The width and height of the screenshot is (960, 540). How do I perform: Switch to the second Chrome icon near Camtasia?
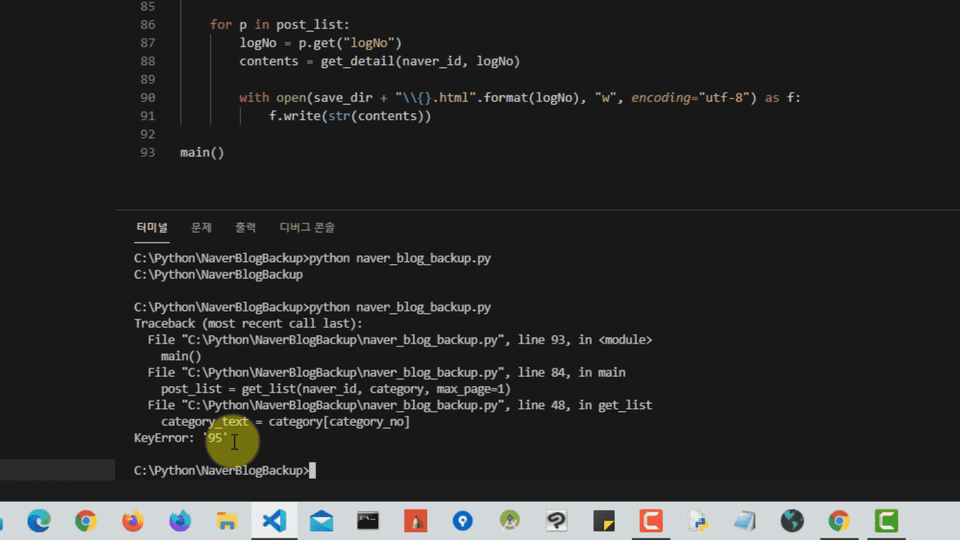839,520
